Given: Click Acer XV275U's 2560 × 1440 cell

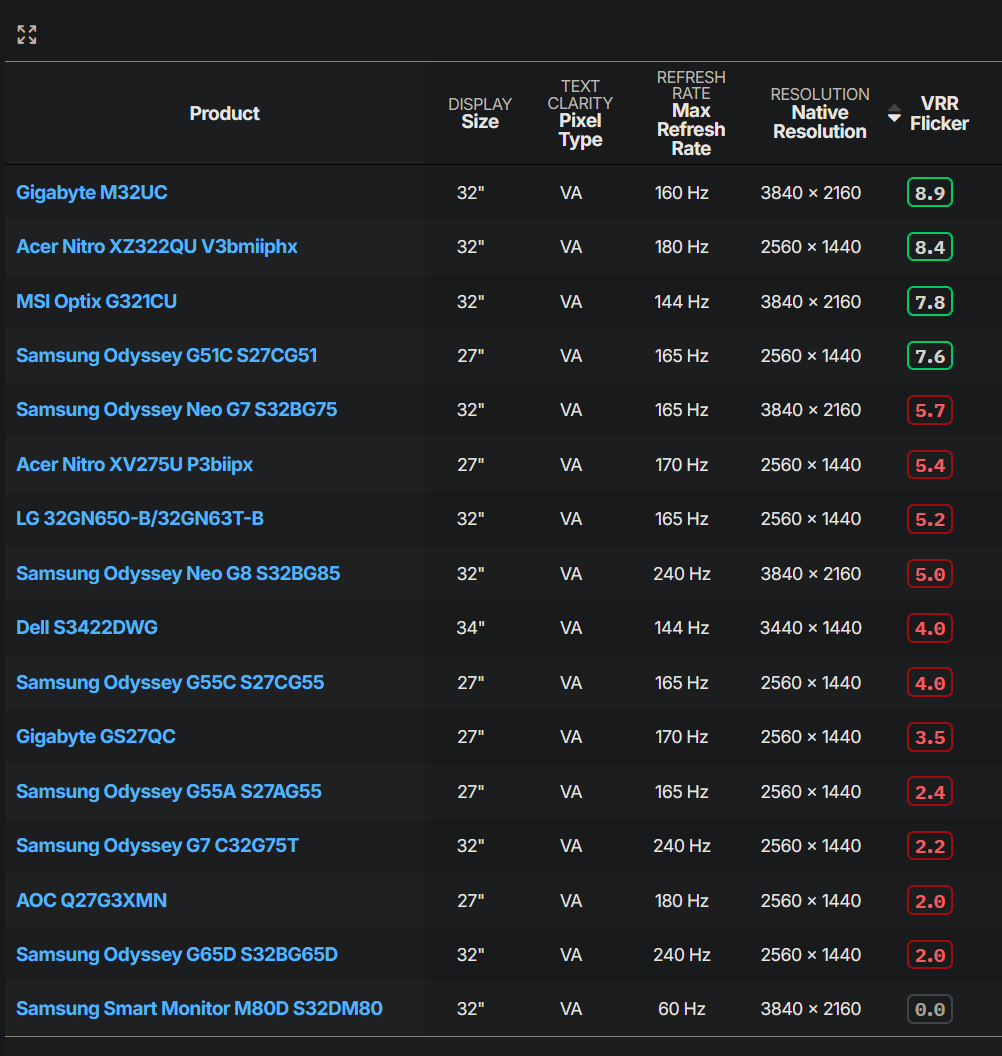Looking at the screenshot, I should [811, 465].
